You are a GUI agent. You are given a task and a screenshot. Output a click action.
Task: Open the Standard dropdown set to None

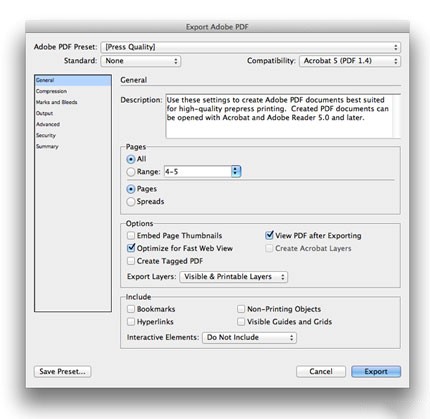(x=141, y=61)
